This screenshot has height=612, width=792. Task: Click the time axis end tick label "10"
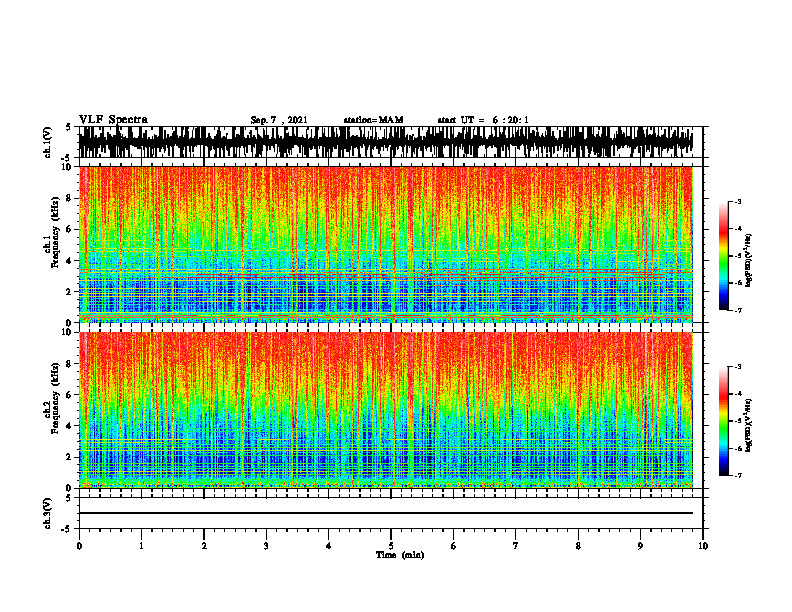[703, 546]
